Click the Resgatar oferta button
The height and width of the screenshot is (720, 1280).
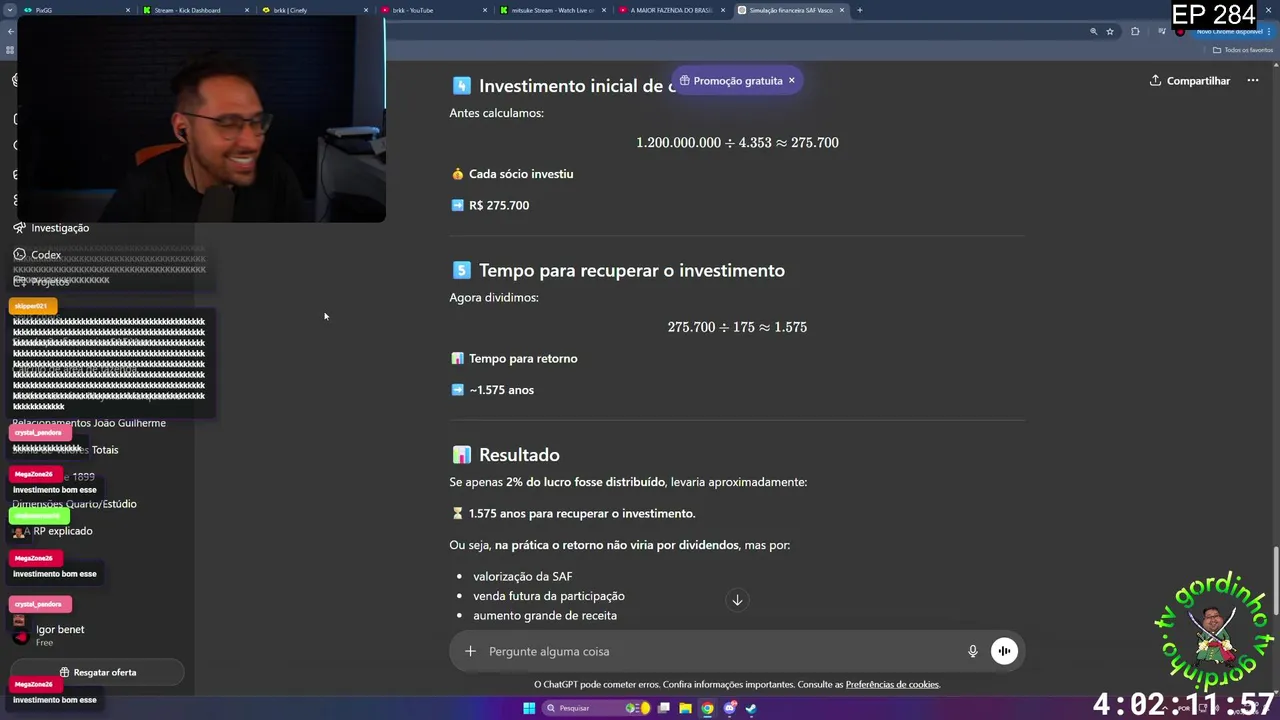97,672
